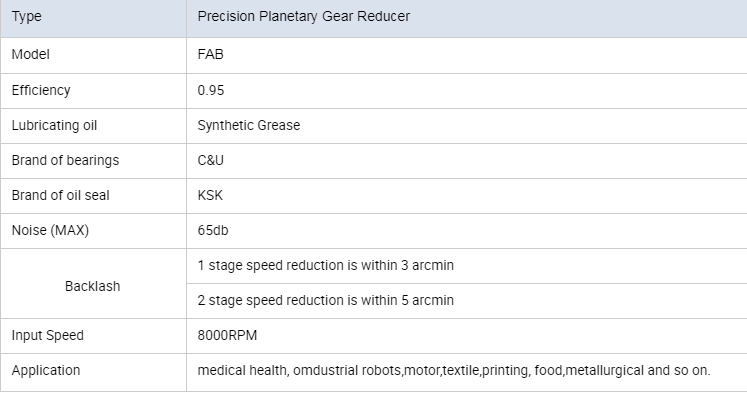Click the Input Speed label
The width and height of the screenshot is (747, 394).
pos(48,335)
